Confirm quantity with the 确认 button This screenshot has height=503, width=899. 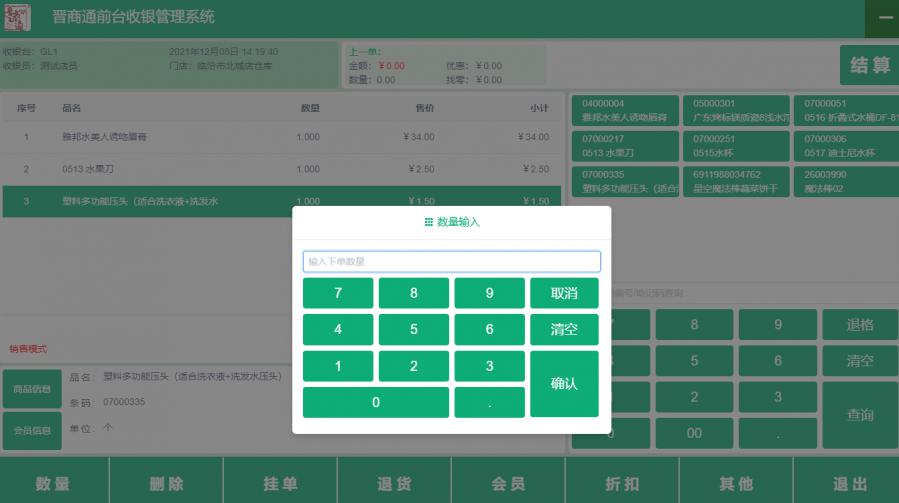(x=564, y=383)
